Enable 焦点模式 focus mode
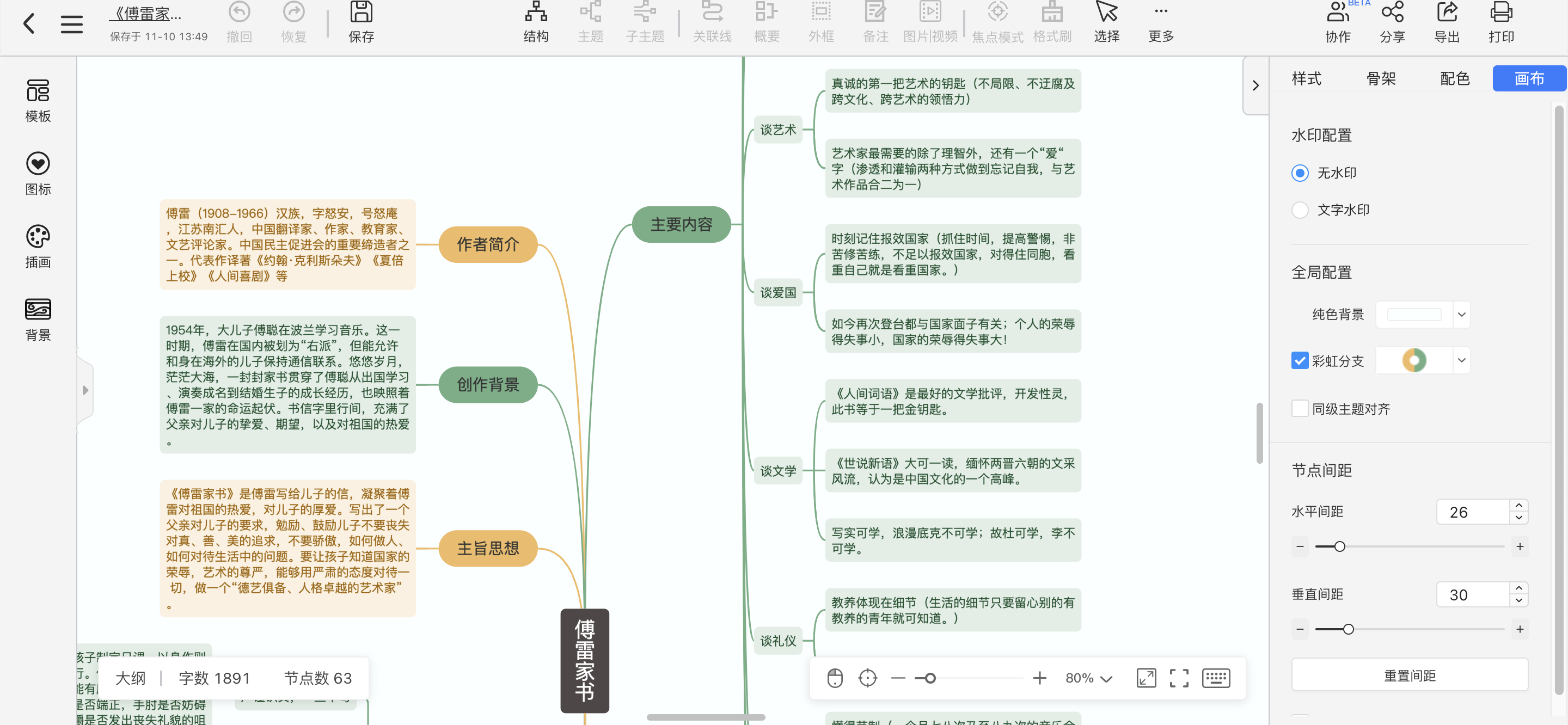 click(997, 22)
